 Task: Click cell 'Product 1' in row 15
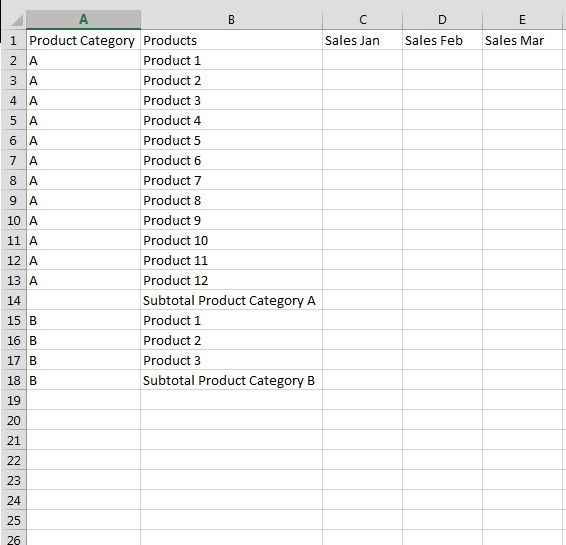pyautogui.click(x=231, y=320)
